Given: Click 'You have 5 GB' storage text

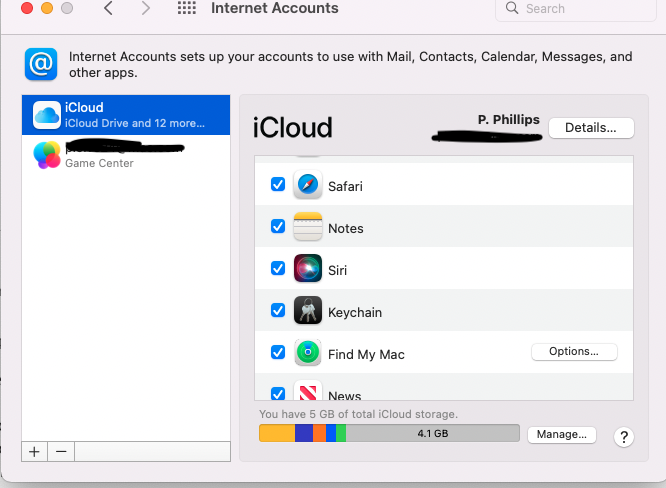Looking at the screenshot, I should point(358,414).
